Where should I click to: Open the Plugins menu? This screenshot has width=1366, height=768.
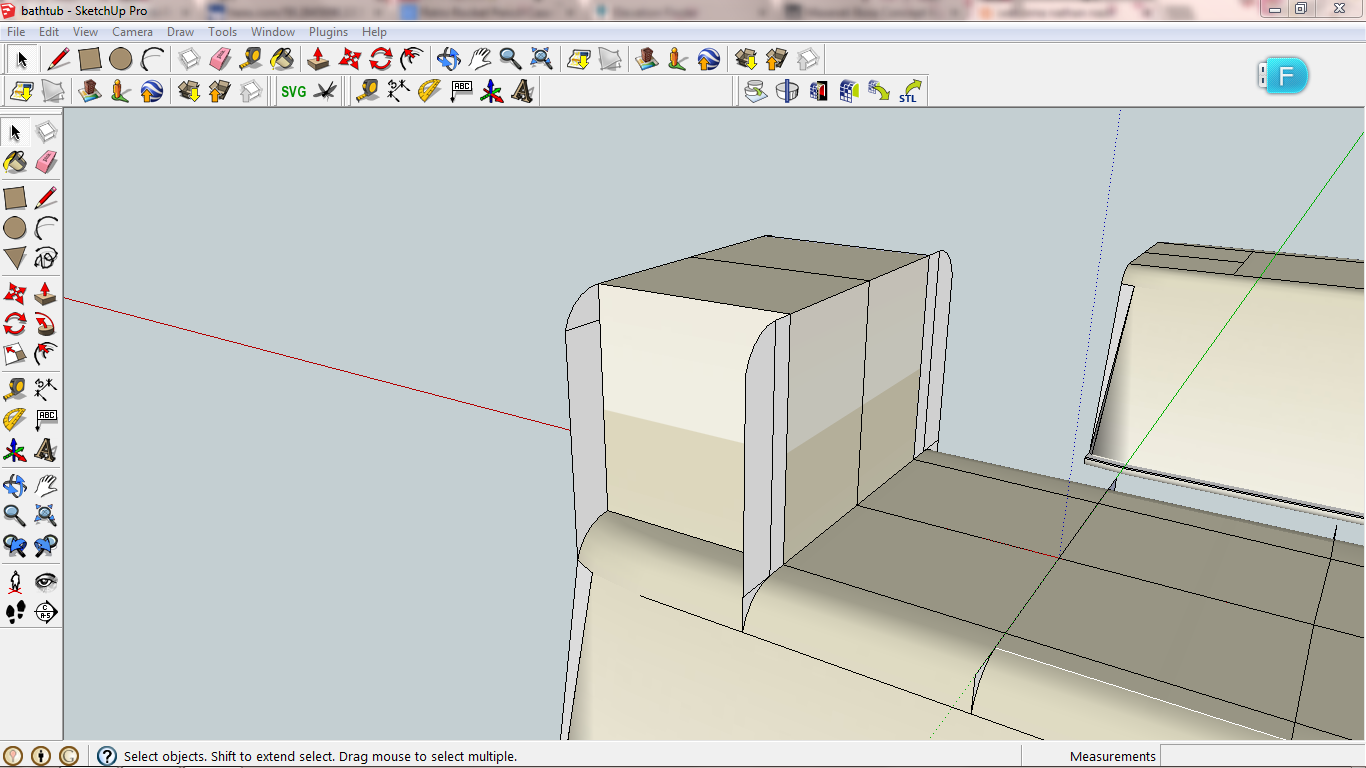click(328, 32)
